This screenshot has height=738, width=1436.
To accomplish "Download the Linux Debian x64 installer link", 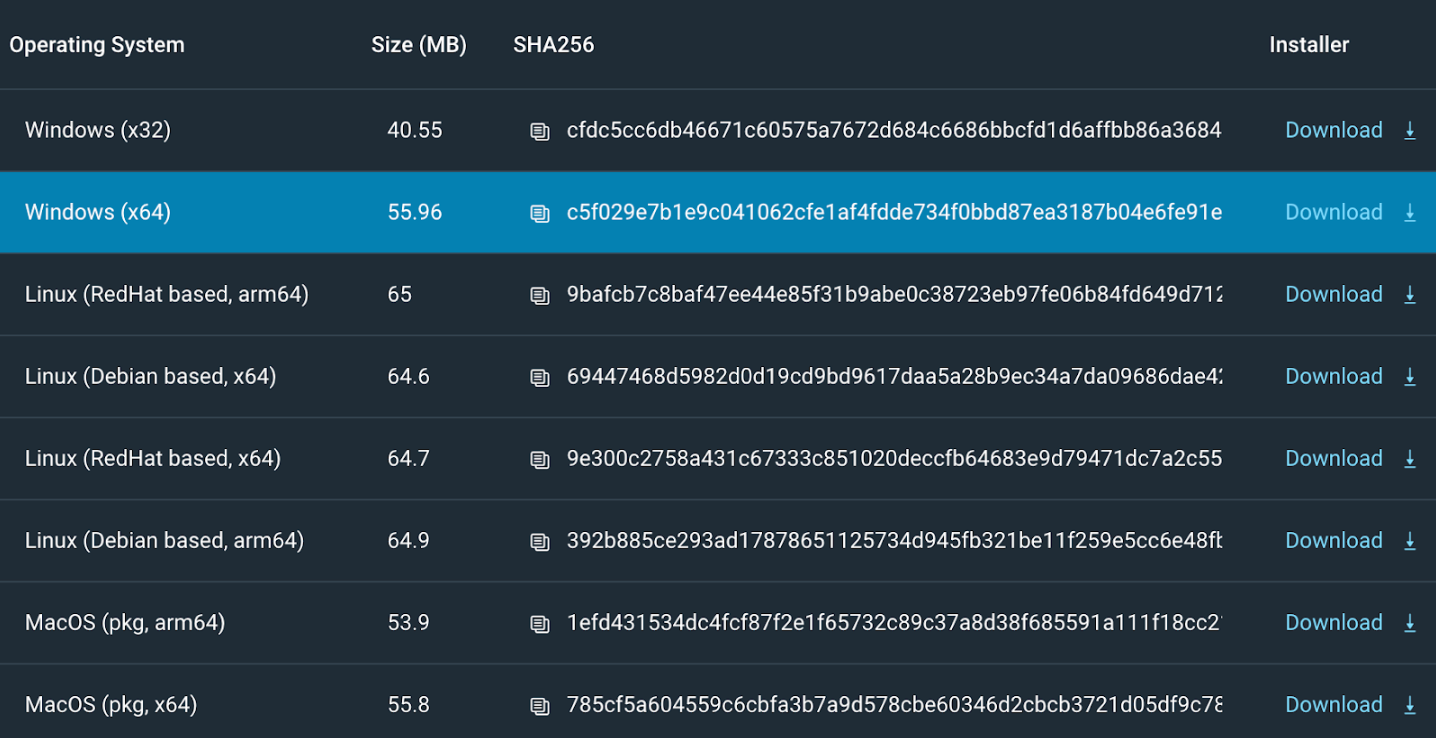I will pos(1333,376).
